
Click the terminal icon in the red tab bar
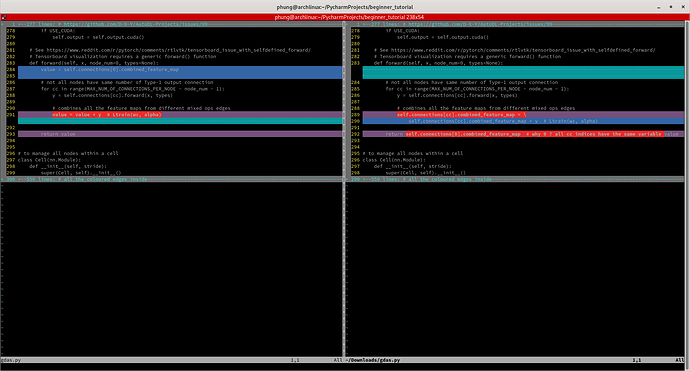4,17
